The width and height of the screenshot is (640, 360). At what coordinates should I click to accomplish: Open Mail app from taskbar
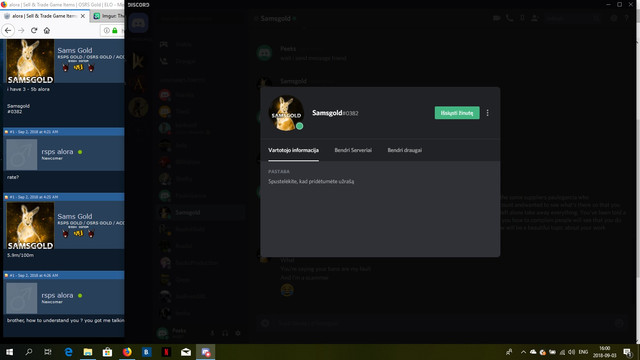click(186, 352)
